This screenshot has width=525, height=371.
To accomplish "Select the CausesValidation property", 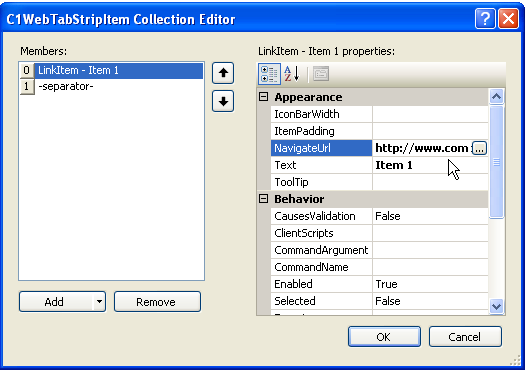I will click(321, 216).
